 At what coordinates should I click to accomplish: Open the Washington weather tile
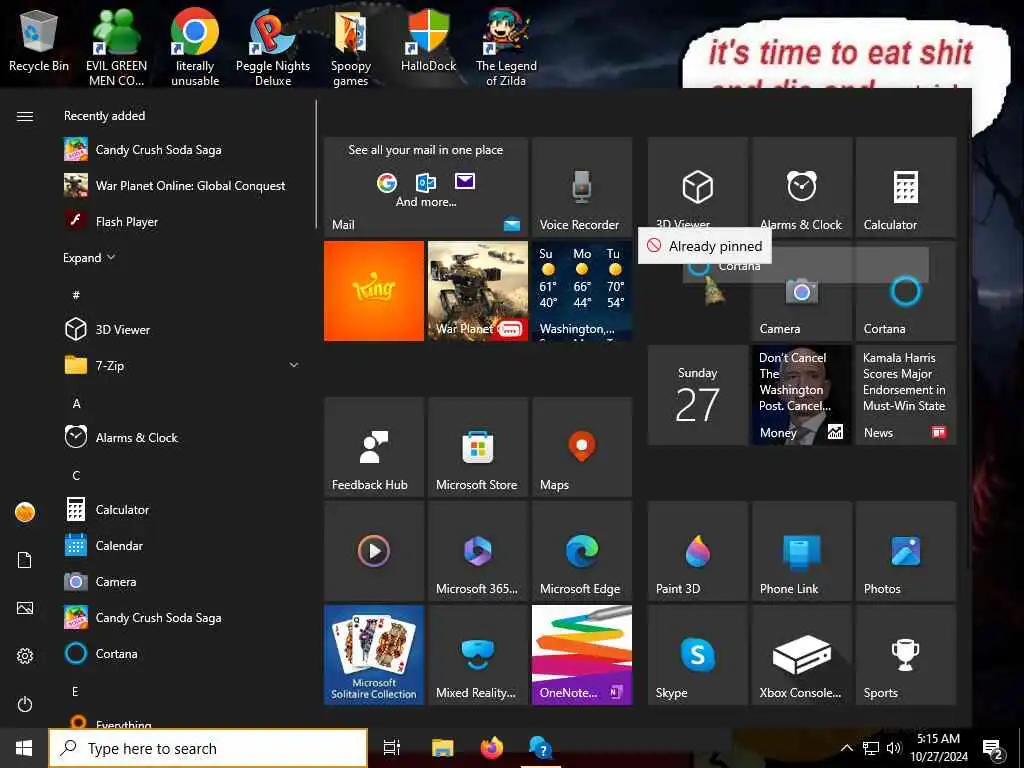click(x=581, y=291)
